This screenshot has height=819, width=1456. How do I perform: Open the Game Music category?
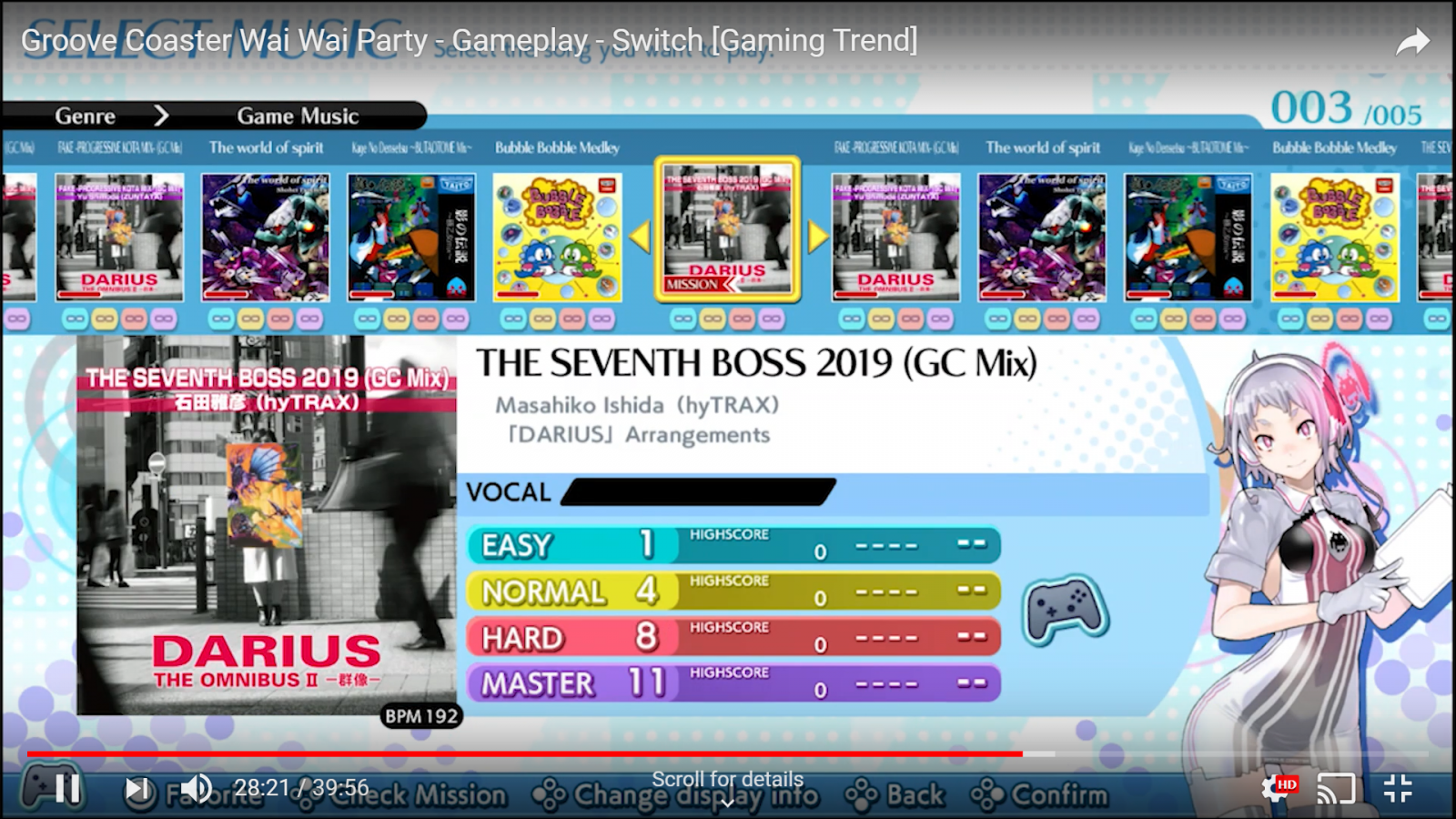pyautogui.click(x=298, y=116)
